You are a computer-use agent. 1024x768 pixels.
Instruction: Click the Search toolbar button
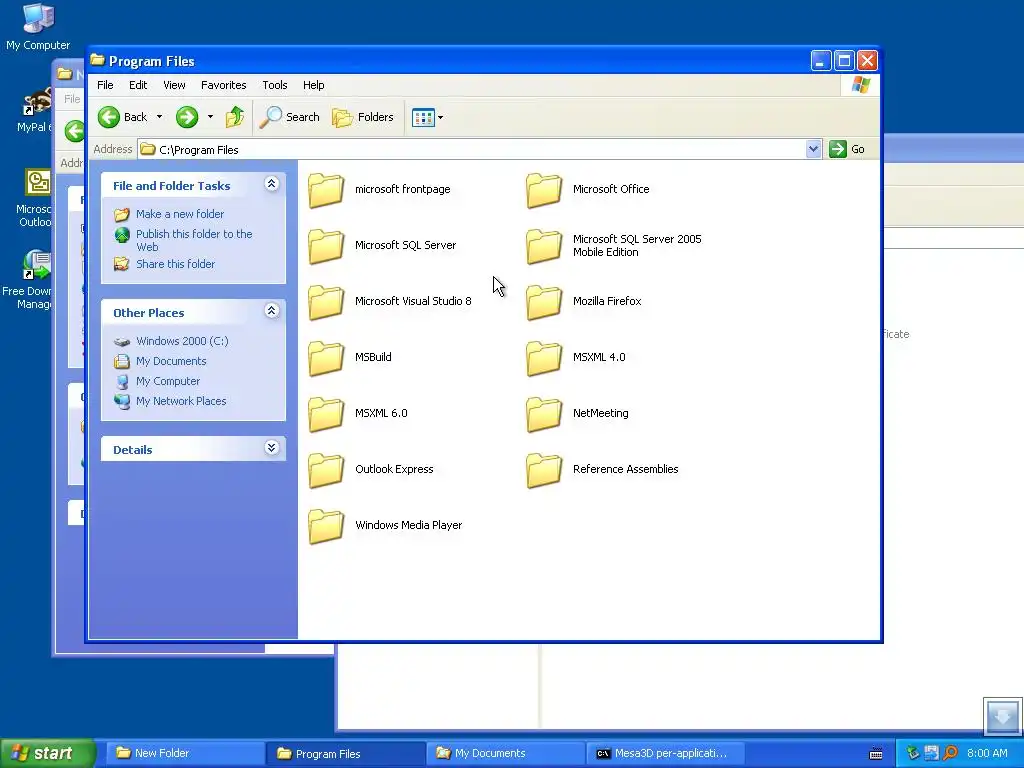(x=289, y=118)
